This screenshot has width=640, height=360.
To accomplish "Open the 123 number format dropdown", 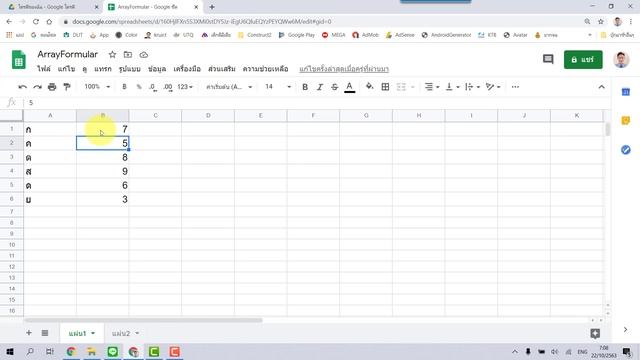I will coord(185,87).
